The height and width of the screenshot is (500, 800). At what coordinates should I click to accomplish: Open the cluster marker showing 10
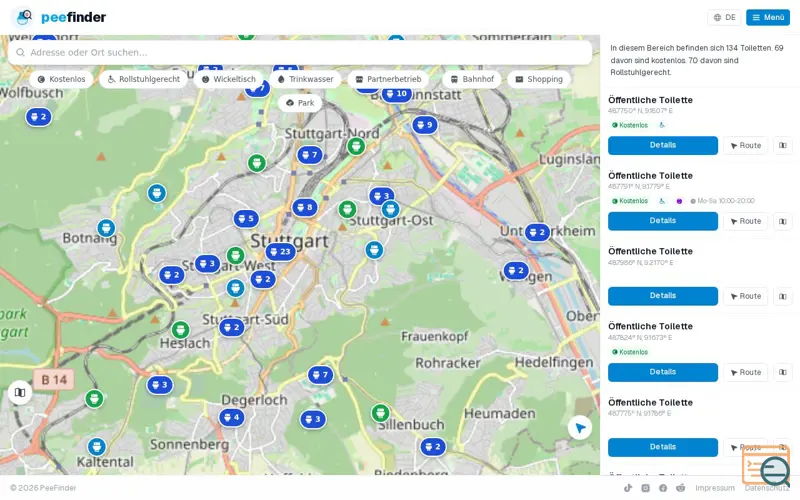tap(396, 94)
